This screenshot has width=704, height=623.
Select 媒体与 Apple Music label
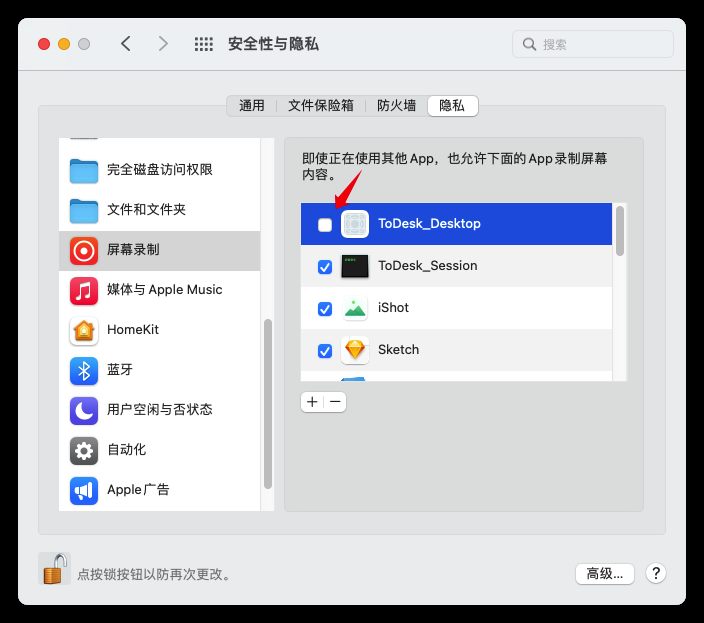coord(164,290)
